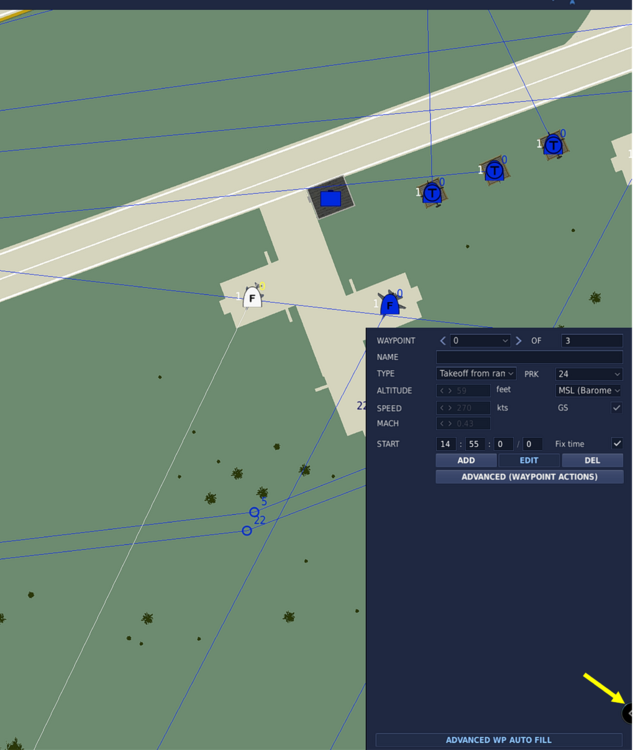
Task: Select the blue F aircraft unit on apron
Action: click(x=390, y=305)
